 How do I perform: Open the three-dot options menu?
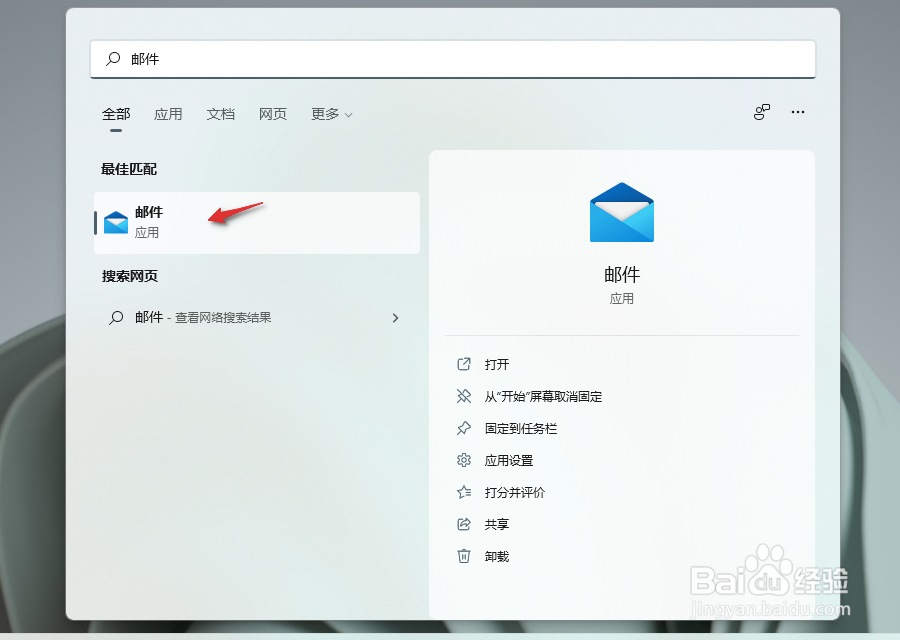coord(798,112)
